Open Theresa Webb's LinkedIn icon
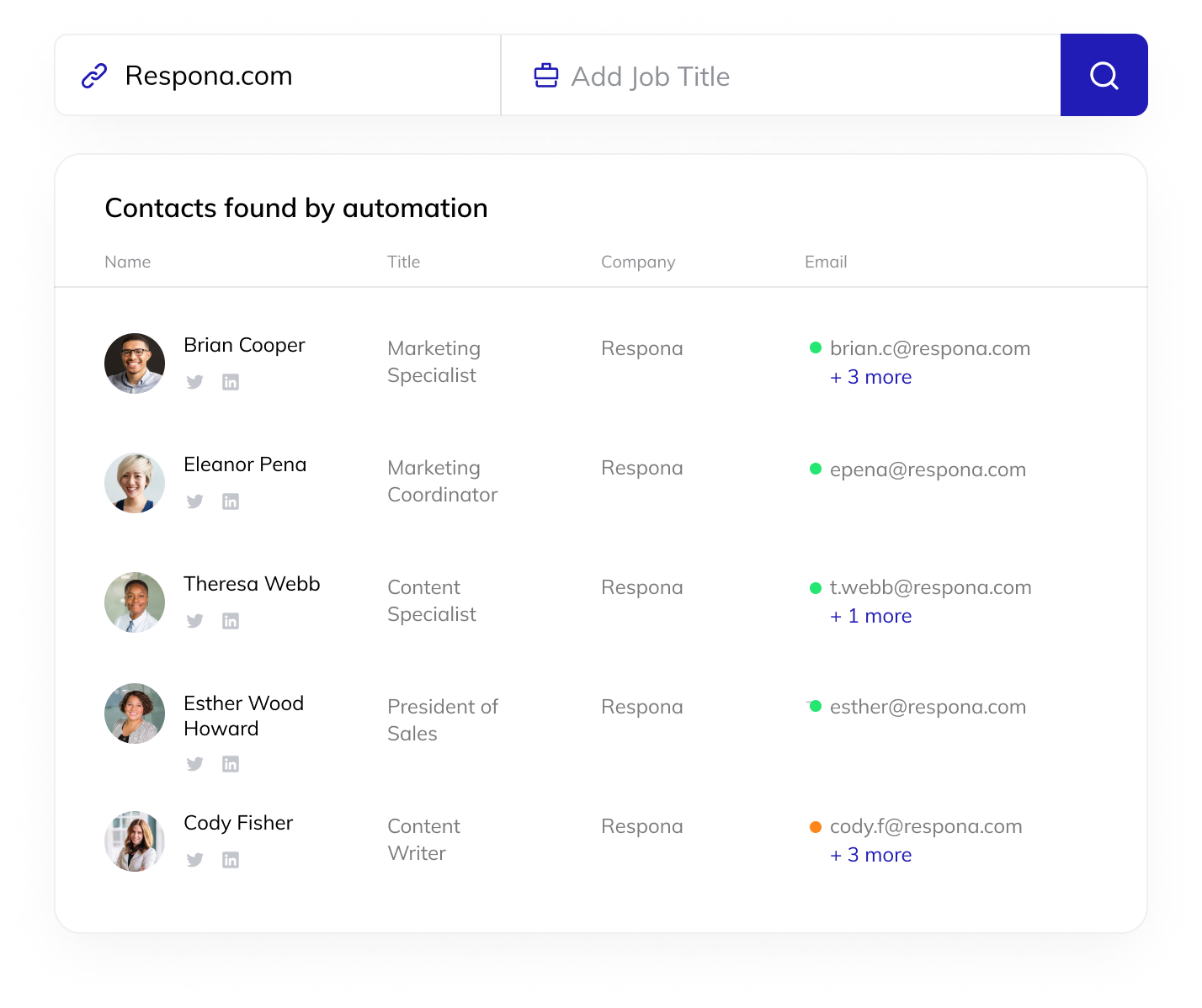Screen dimensions: 1202x1008 [x=230, y=620]
